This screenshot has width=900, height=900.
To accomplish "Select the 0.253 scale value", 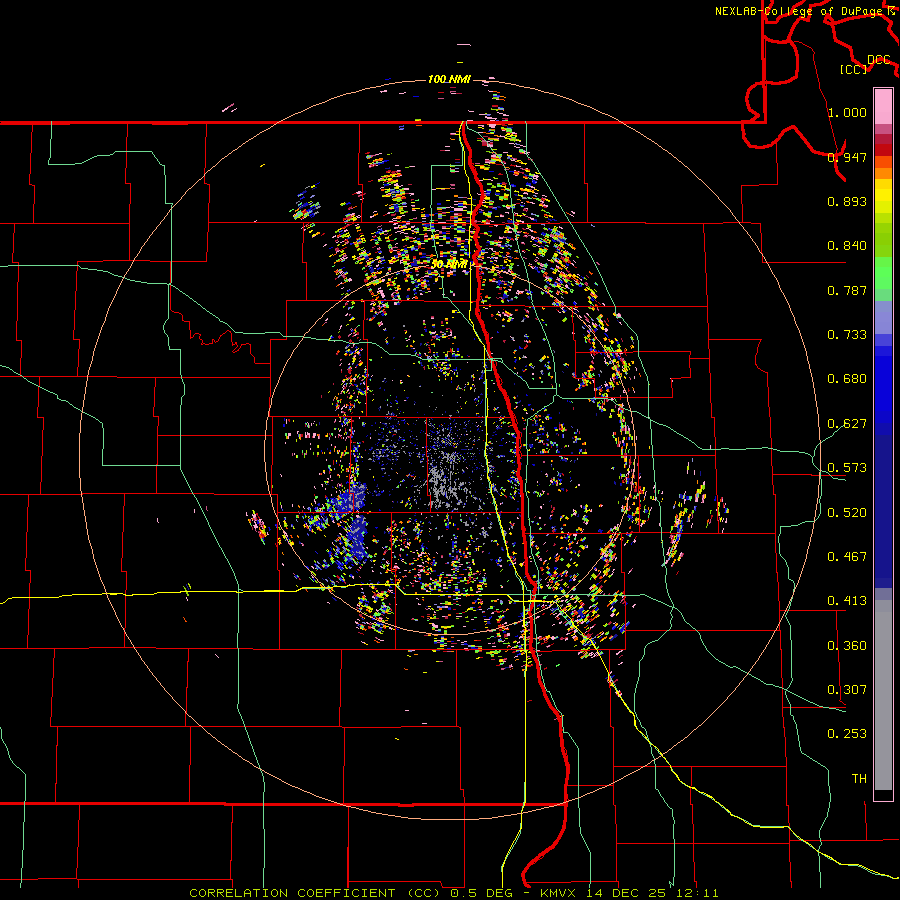I will (847, 734).
